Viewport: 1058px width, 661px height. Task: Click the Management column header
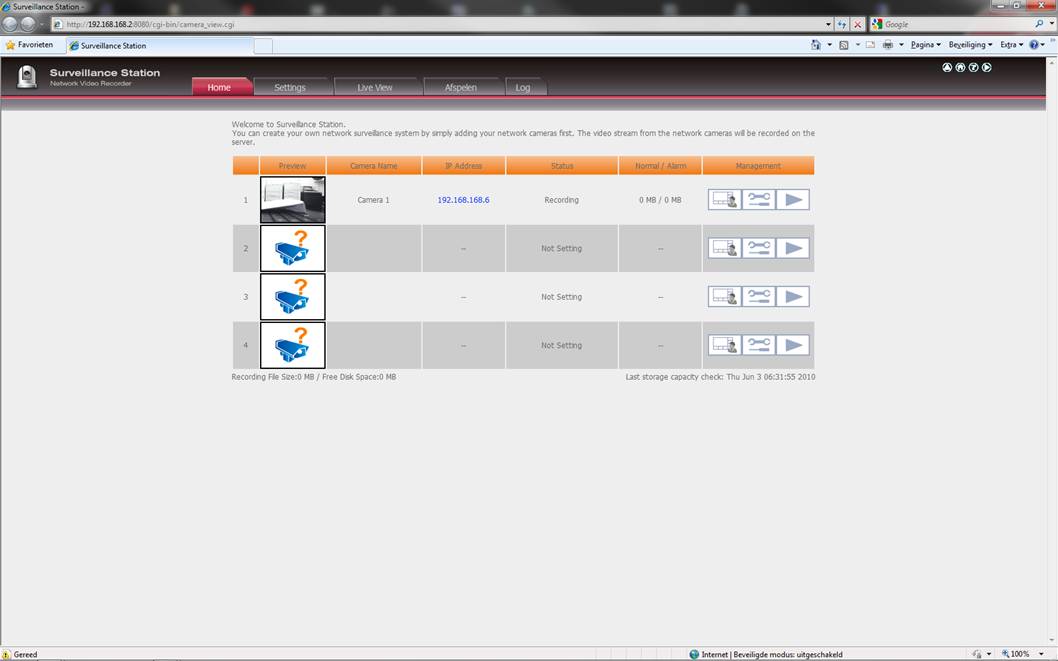(758, 166)
